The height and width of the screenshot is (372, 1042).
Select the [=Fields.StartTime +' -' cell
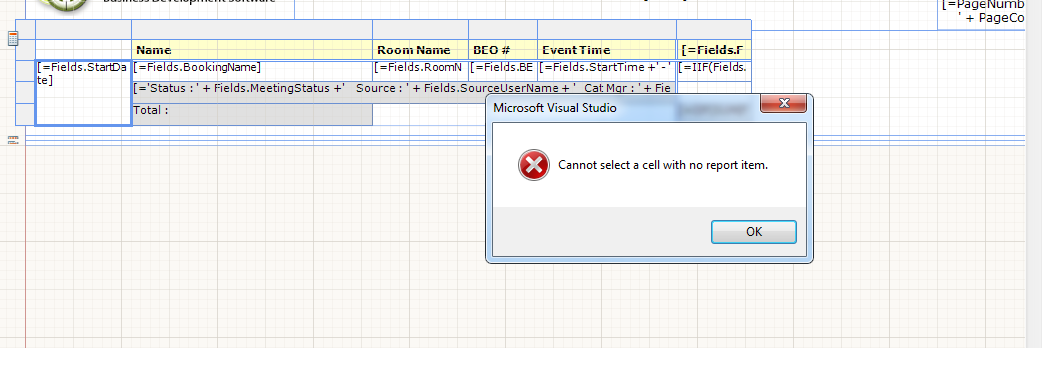[607, 70]
